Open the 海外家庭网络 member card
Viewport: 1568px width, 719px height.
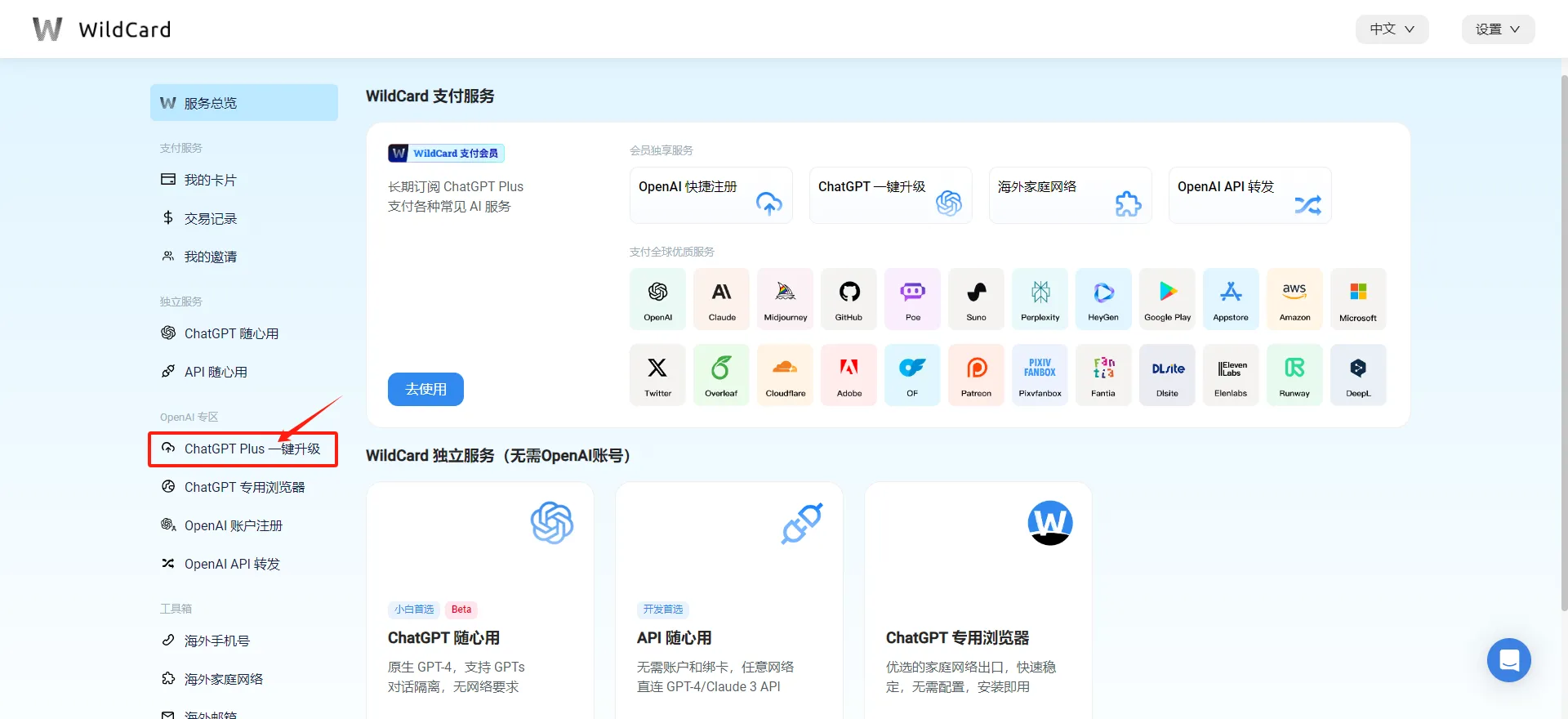click(1070, 195)
